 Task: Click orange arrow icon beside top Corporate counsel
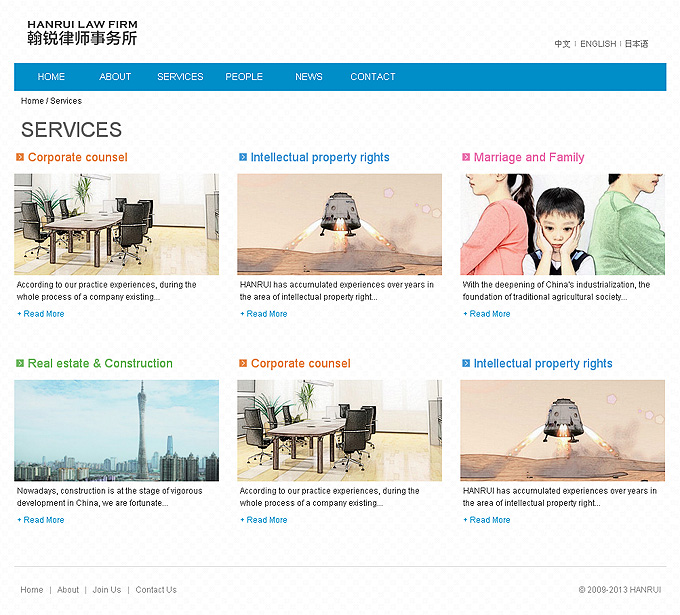[20, 157]
